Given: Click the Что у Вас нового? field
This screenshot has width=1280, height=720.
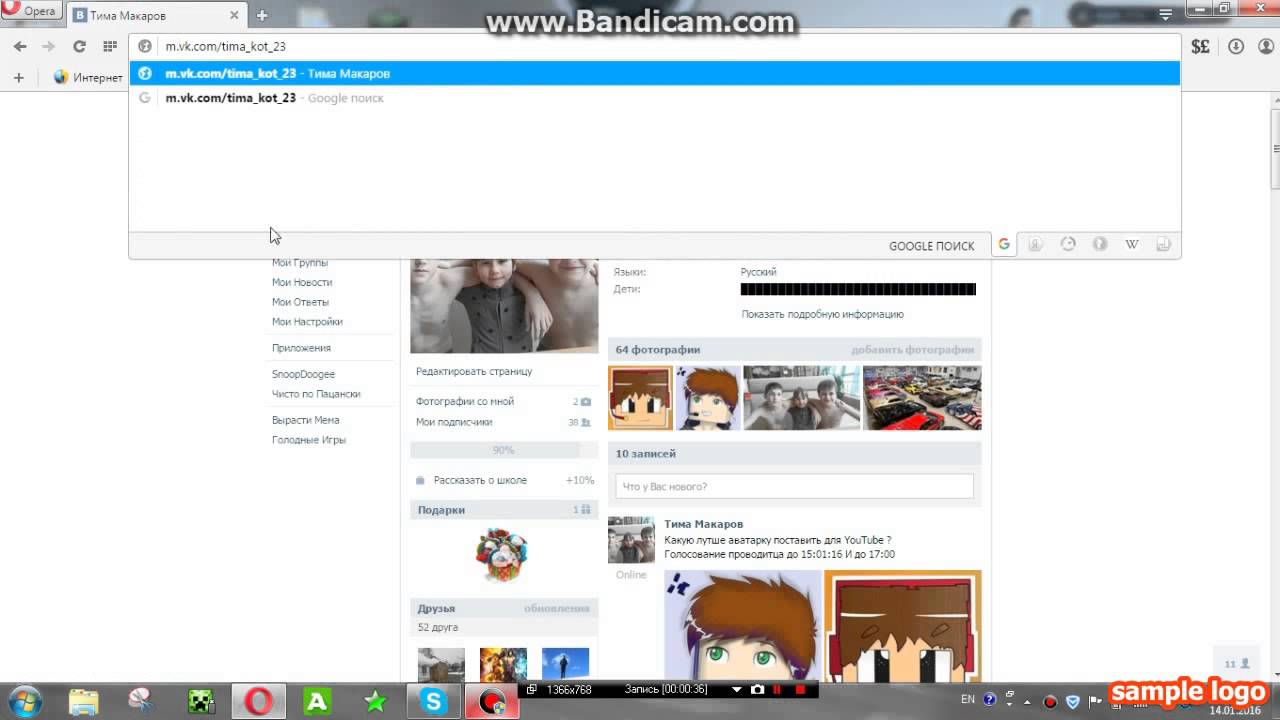Looking at the screenshot, I should pyautogui.click(x=794, y=486).
